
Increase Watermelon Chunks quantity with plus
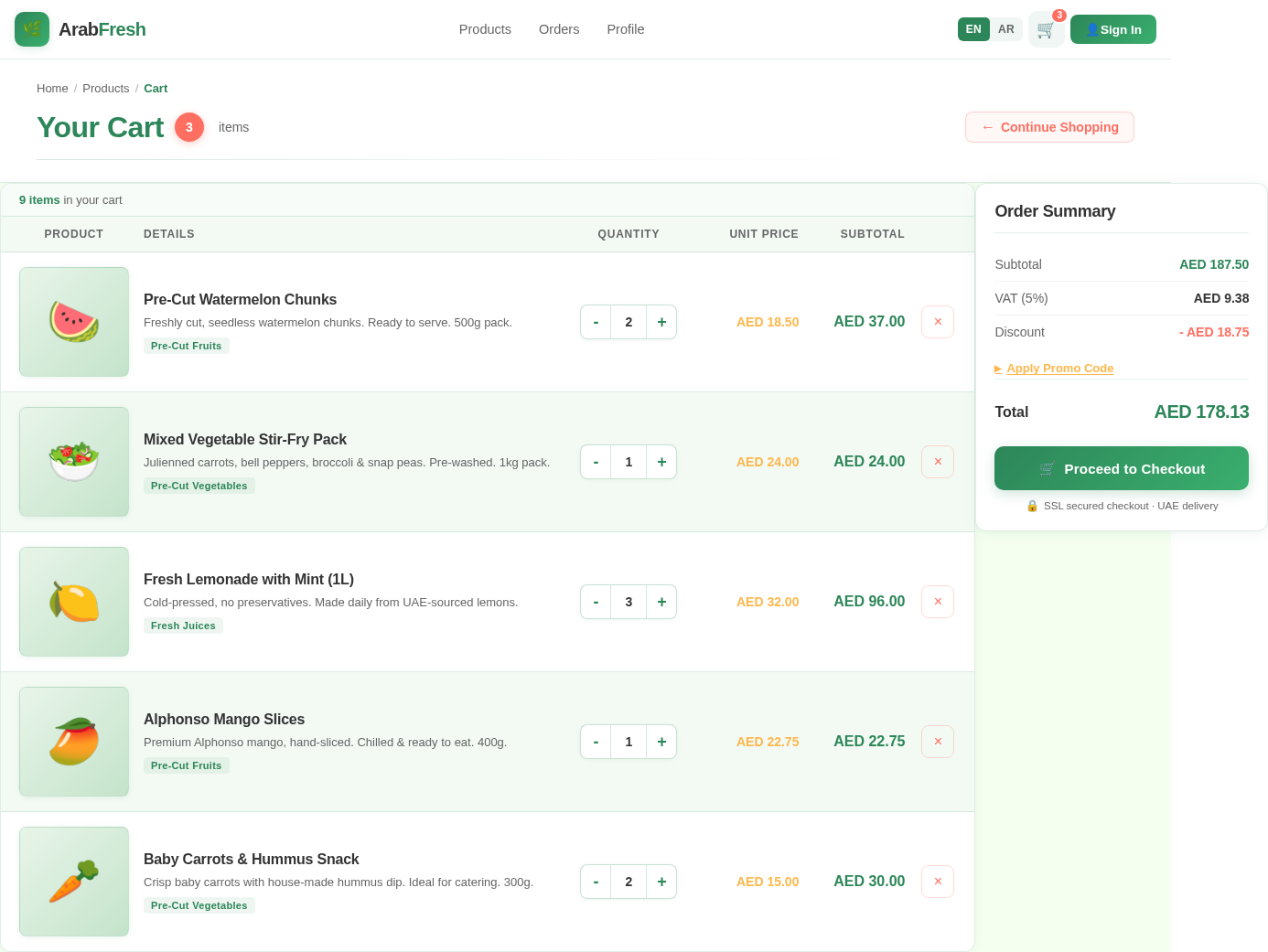coord(661,322)
